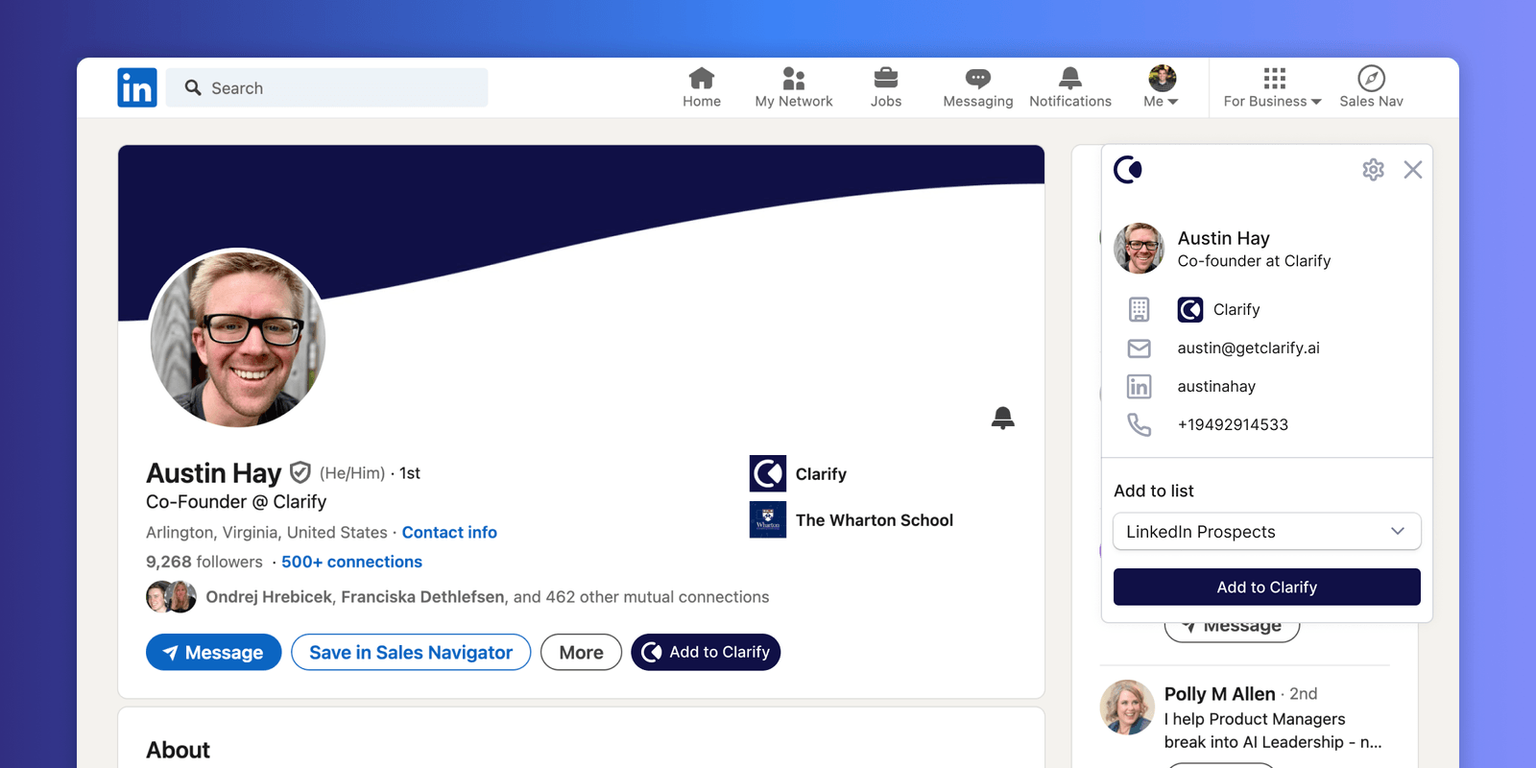Open LinkedIn Prospects list dropdown

pyautogui.click(x=1267, y=531)
